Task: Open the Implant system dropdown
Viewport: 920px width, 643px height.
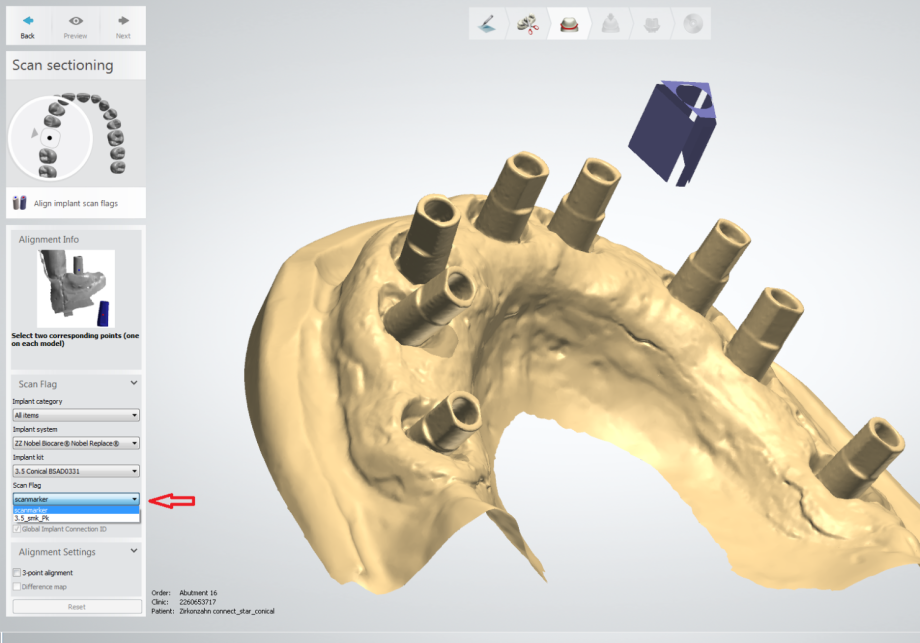Action: point(76,443)
